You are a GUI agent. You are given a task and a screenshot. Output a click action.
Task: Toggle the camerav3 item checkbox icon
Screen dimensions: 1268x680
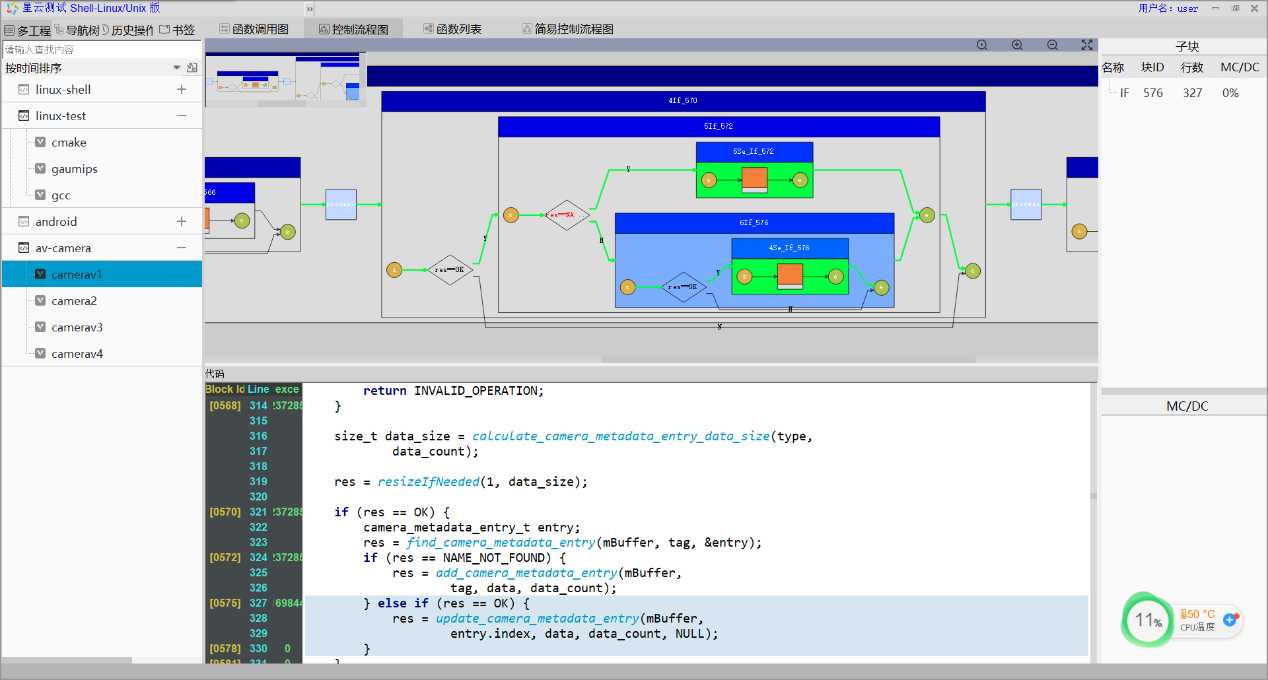[41, 327]
